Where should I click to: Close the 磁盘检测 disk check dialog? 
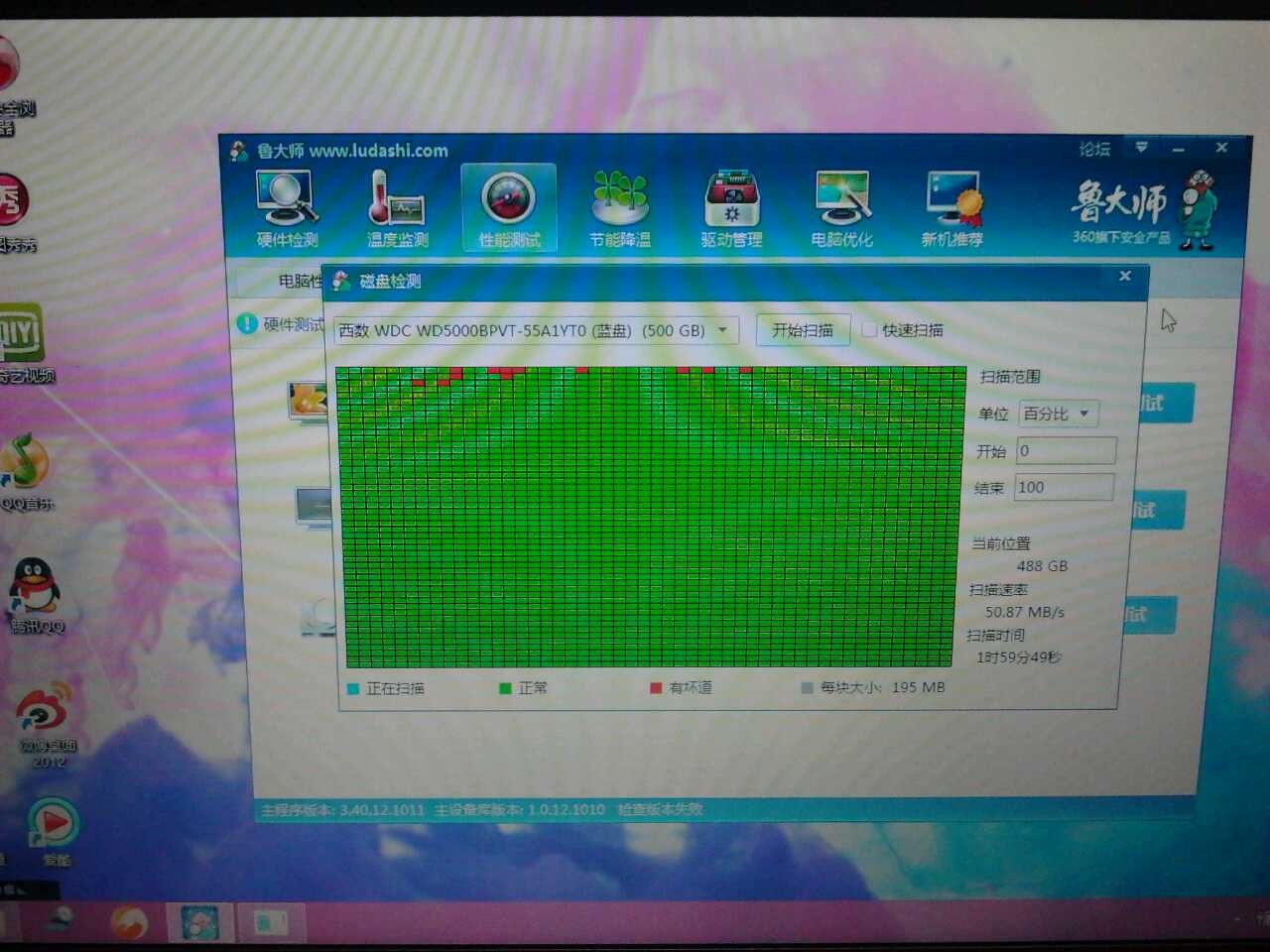1124,277
